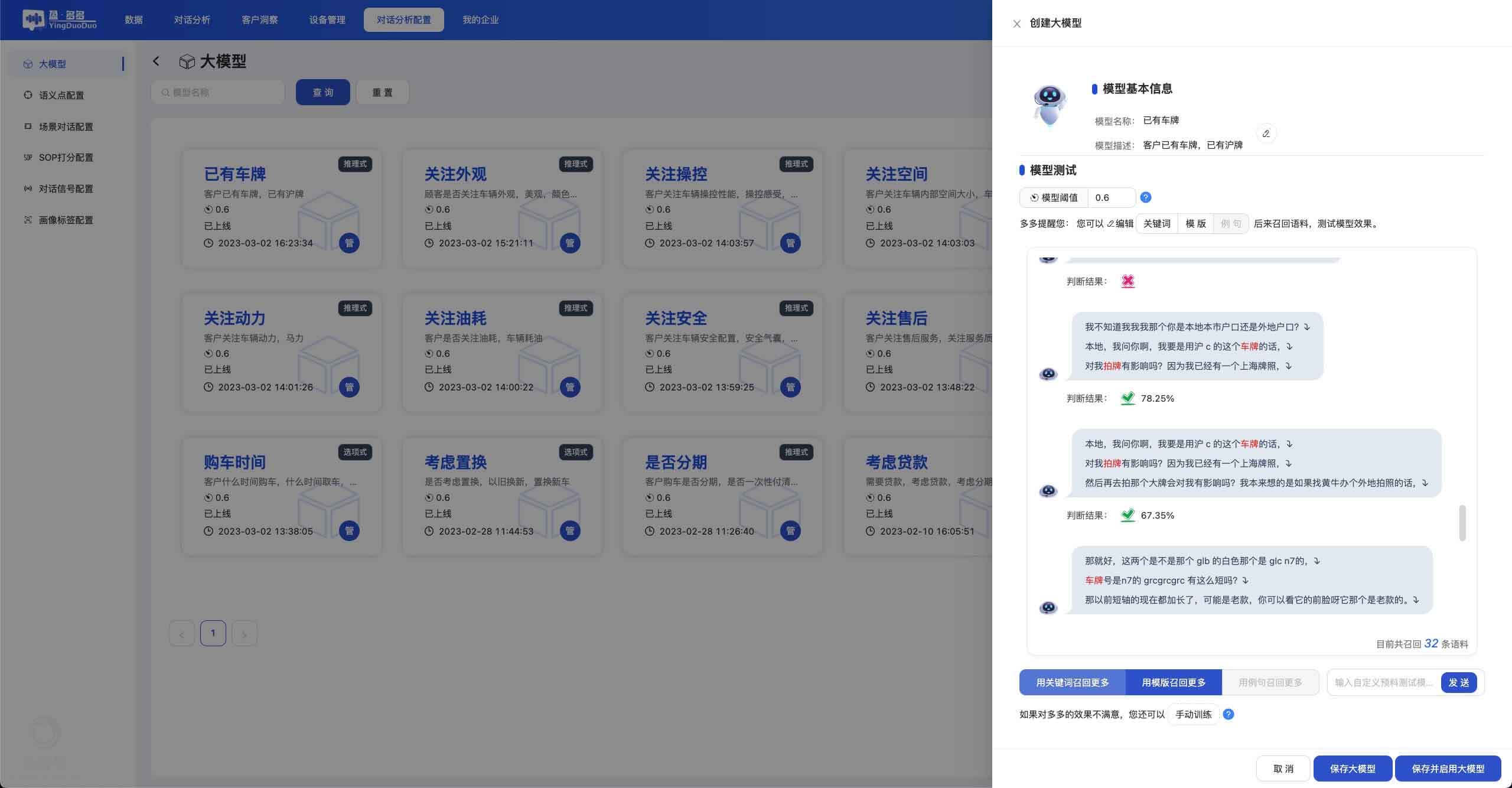Close the 创建大模型 panel with X icon
Screen dimensions: 1512x788
(1016, 24)
